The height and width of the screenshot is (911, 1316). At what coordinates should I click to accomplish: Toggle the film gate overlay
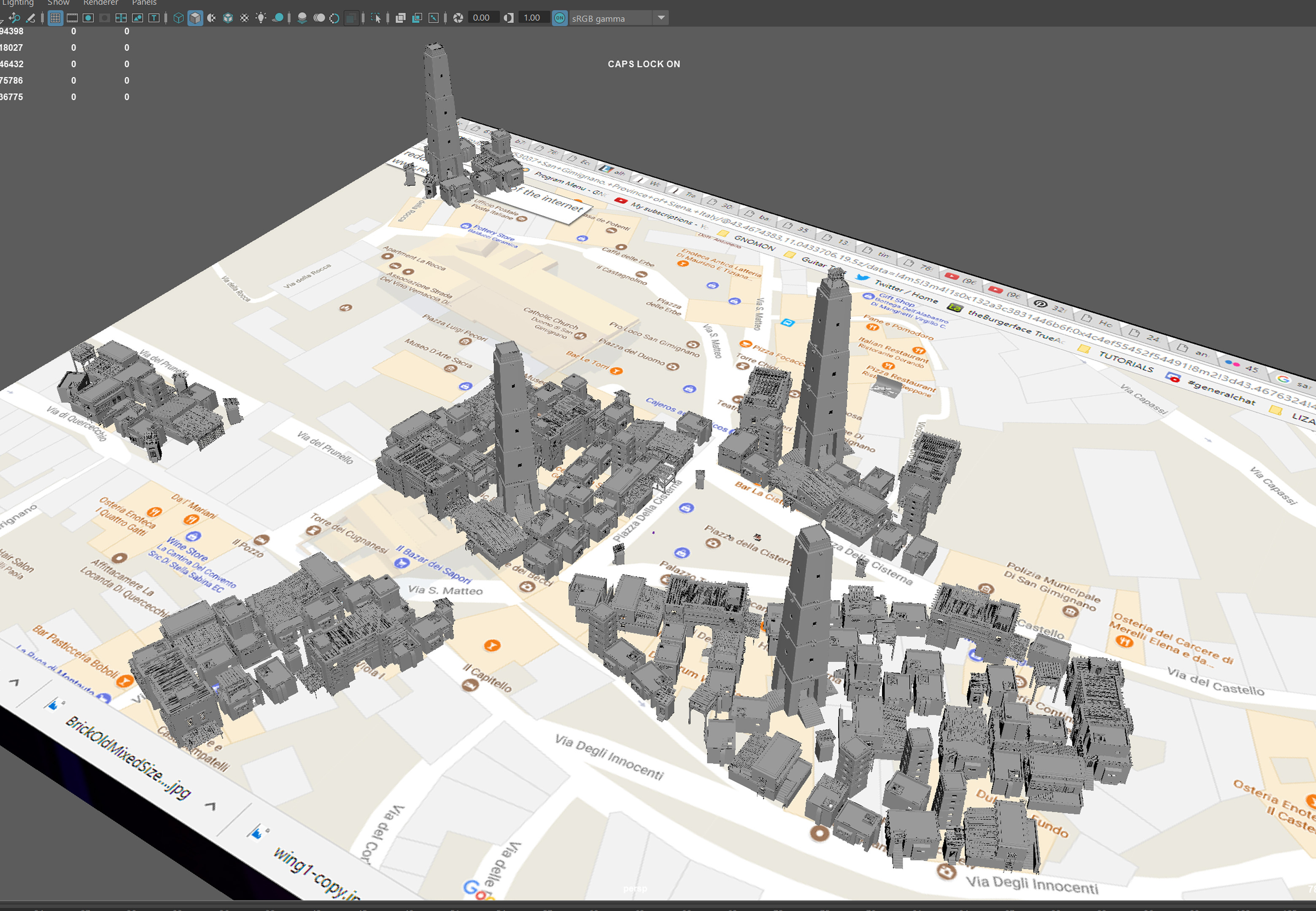tap(72, 18)
